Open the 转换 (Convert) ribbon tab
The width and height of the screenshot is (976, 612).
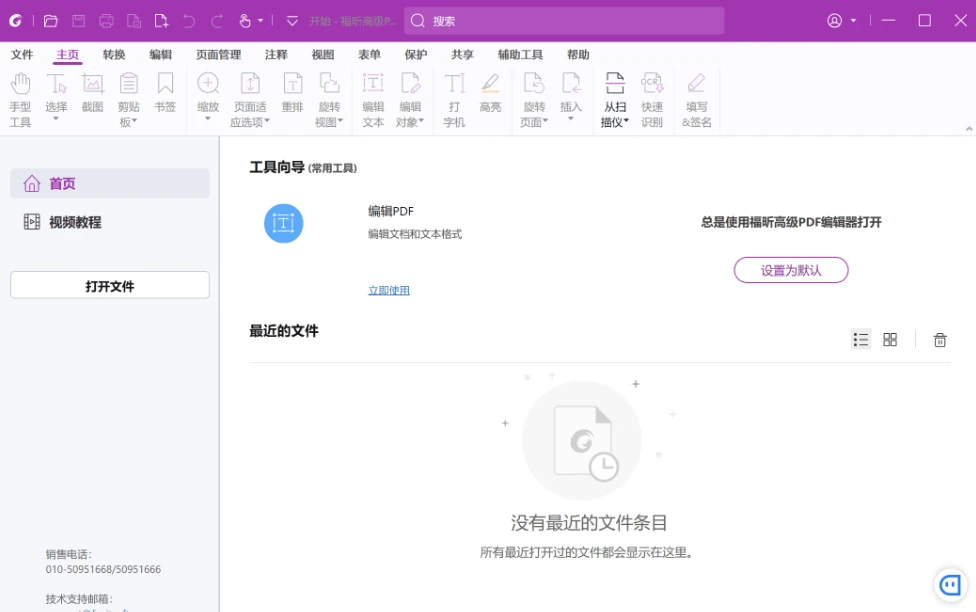click(114, 55)
